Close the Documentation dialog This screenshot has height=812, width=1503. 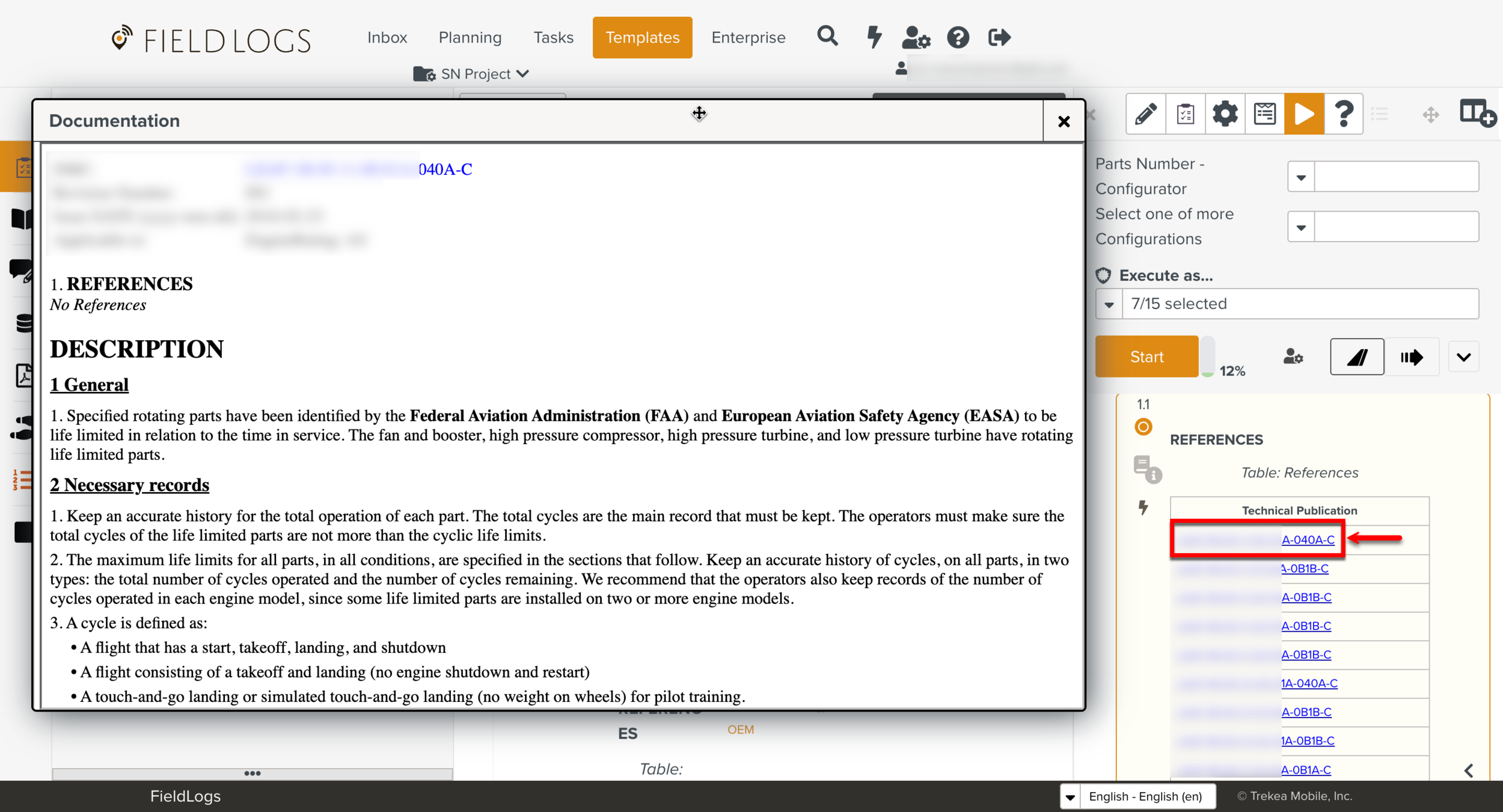[x=1064, y=121]
